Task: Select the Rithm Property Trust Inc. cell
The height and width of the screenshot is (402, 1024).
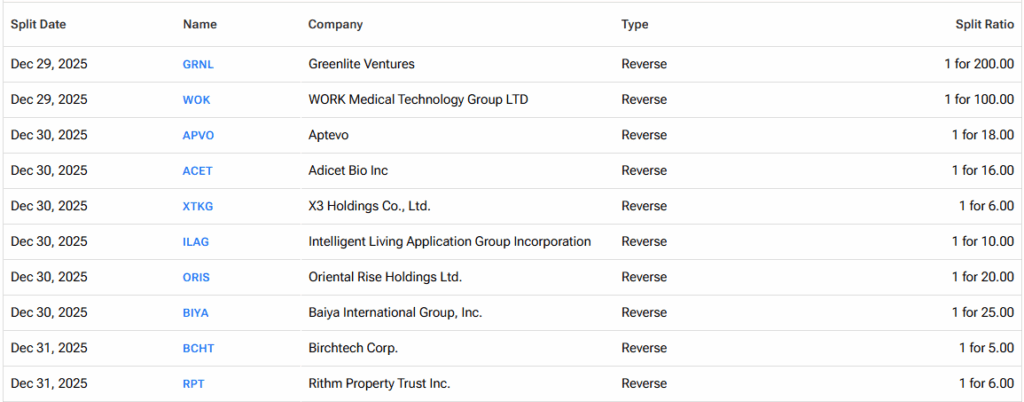Action: tap(379, 383)
